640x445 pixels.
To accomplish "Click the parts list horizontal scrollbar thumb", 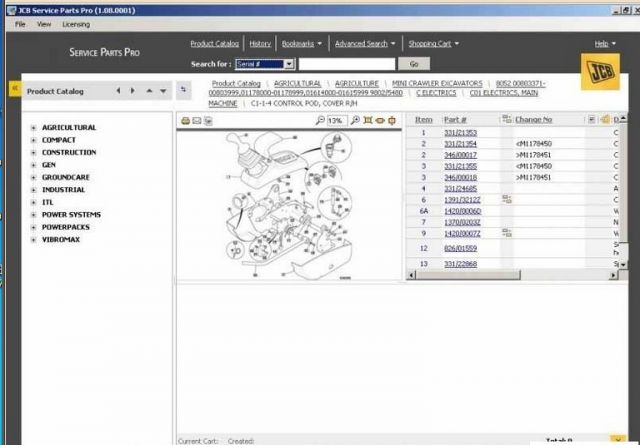I will (468, 275).
